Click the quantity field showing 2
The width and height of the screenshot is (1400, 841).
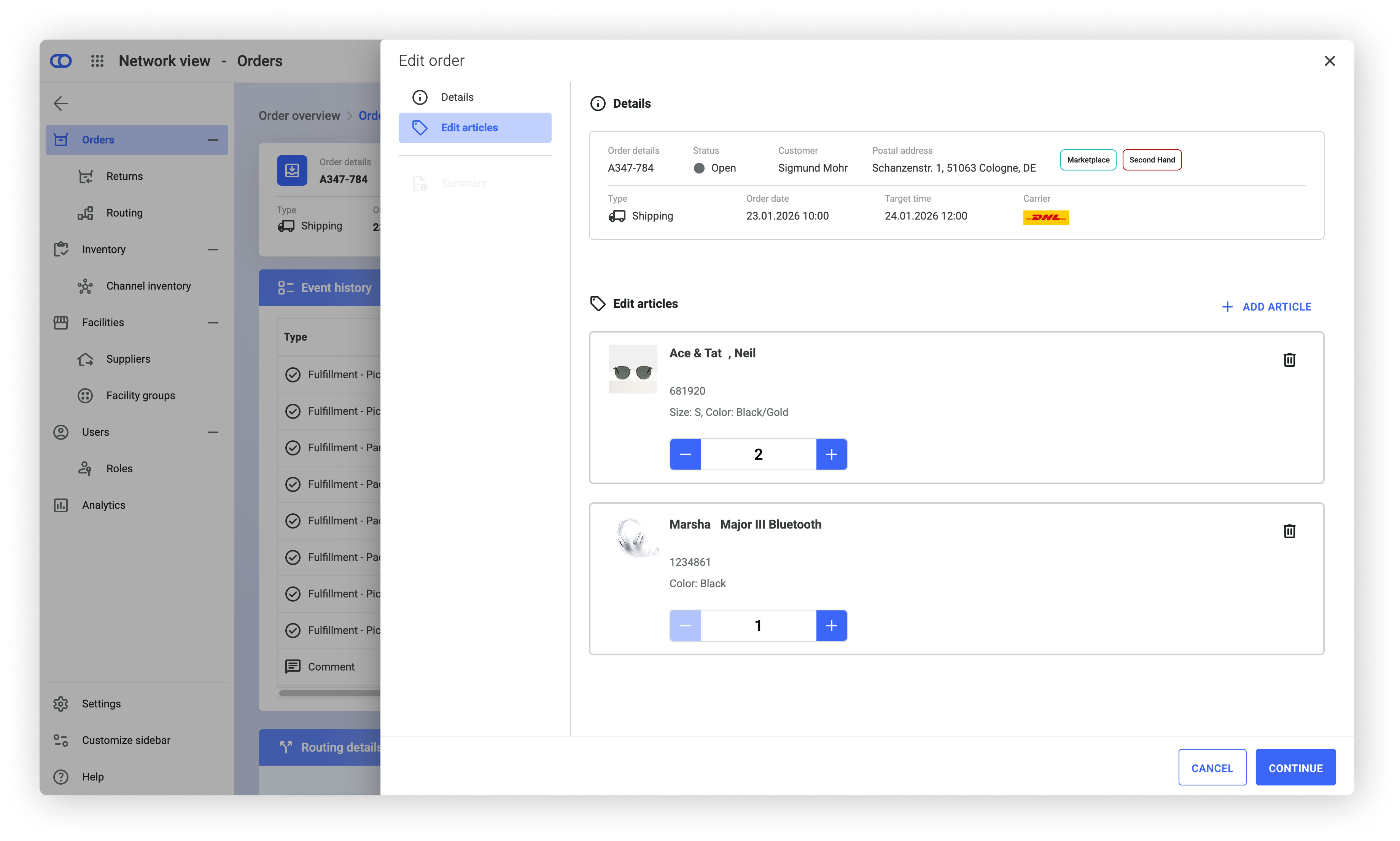pyautogui.click(x=758, y=454)
